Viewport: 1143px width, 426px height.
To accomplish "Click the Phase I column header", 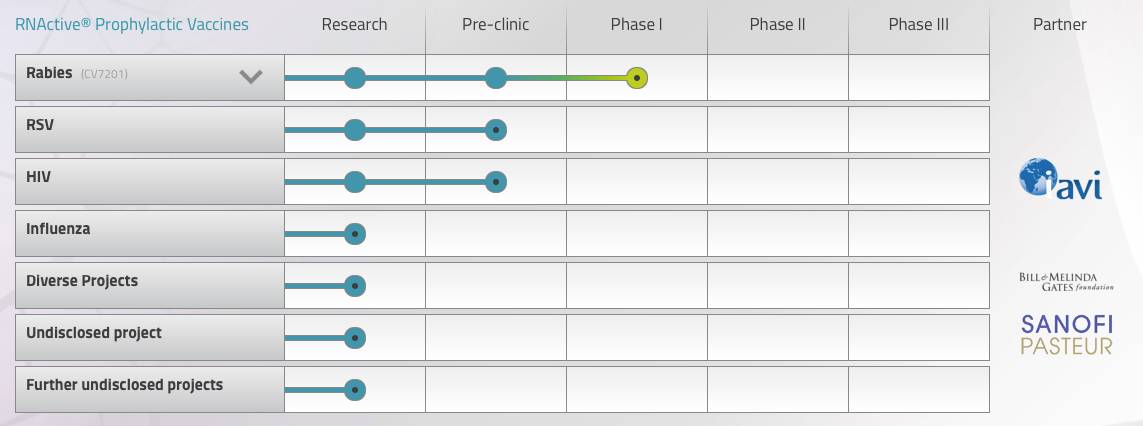I will [x=636, y=25].
